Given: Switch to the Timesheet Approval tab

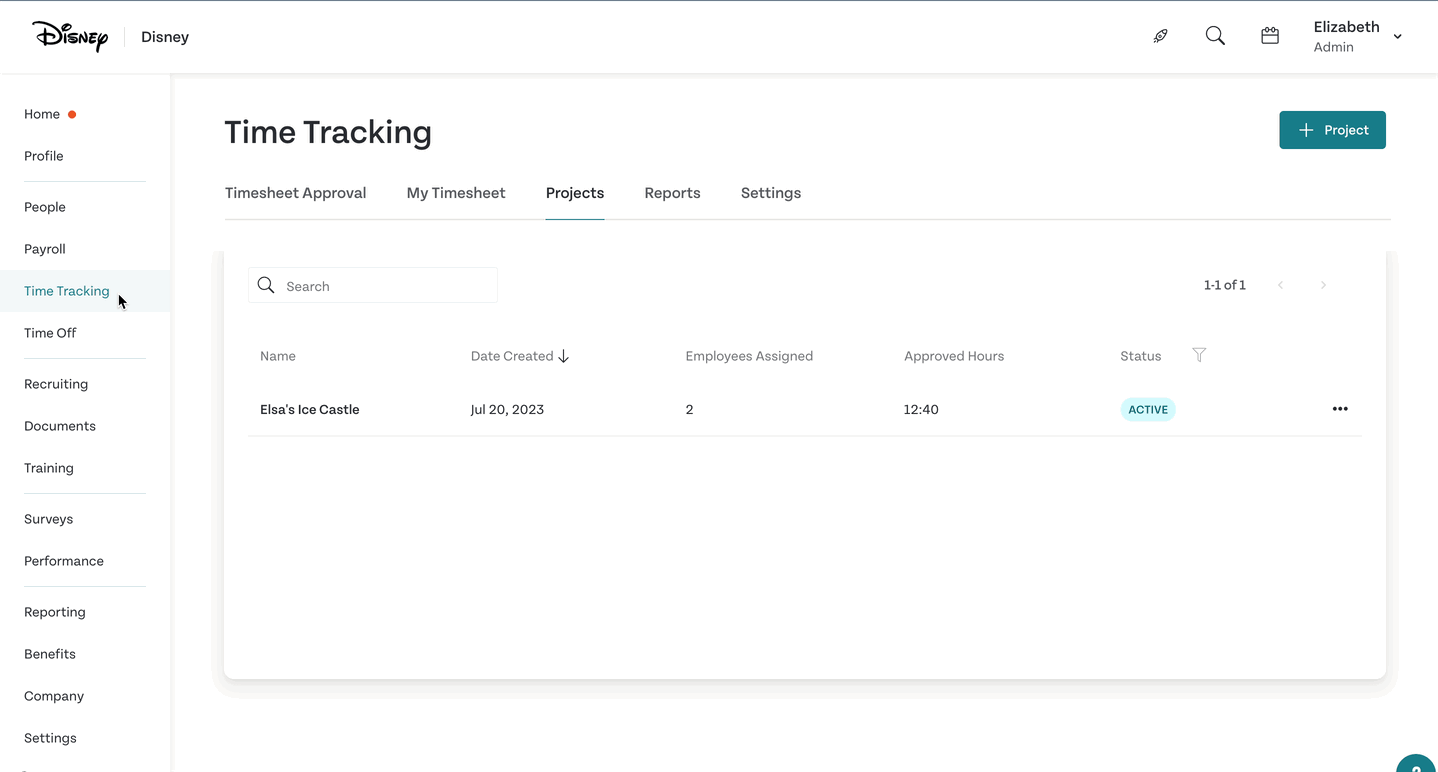Looking at the screenshot, I should coord(295,193).
